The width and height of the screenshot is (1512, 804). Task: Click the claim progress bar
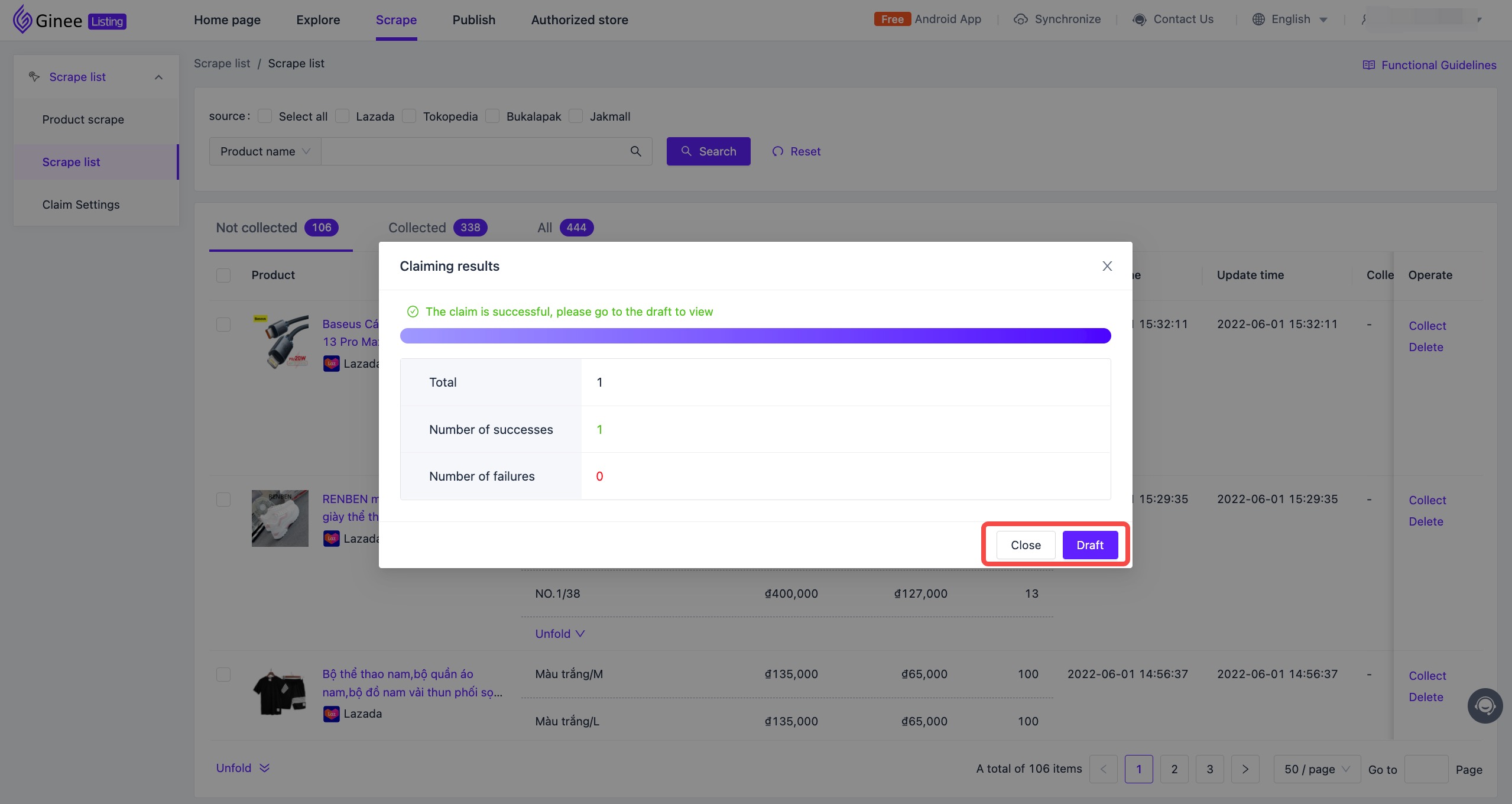(755, 336)
